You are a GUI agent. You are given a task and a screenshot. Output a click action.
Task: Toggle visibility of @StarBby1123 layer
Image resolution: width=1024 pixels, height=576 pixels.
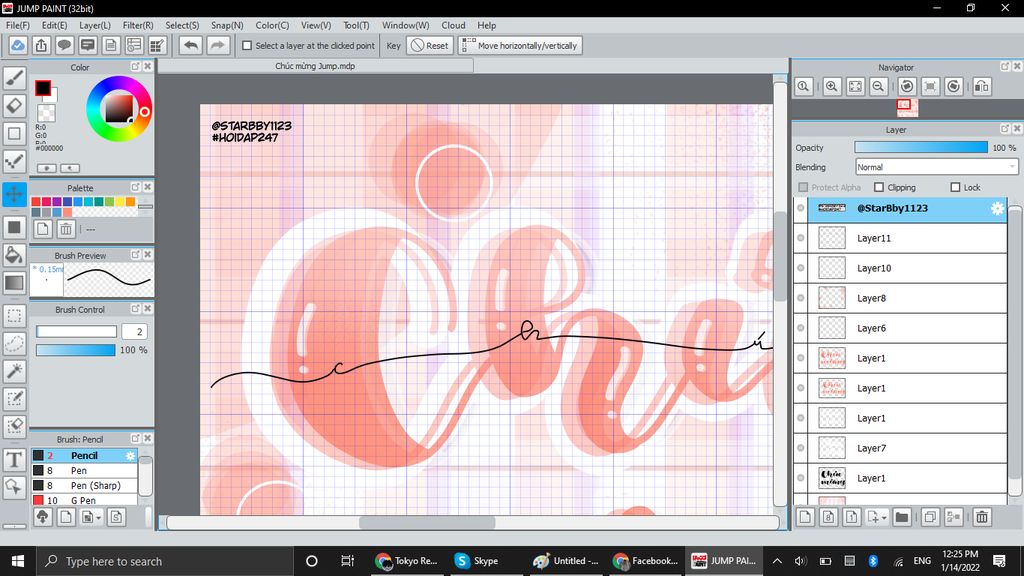[x=801, y=208]
